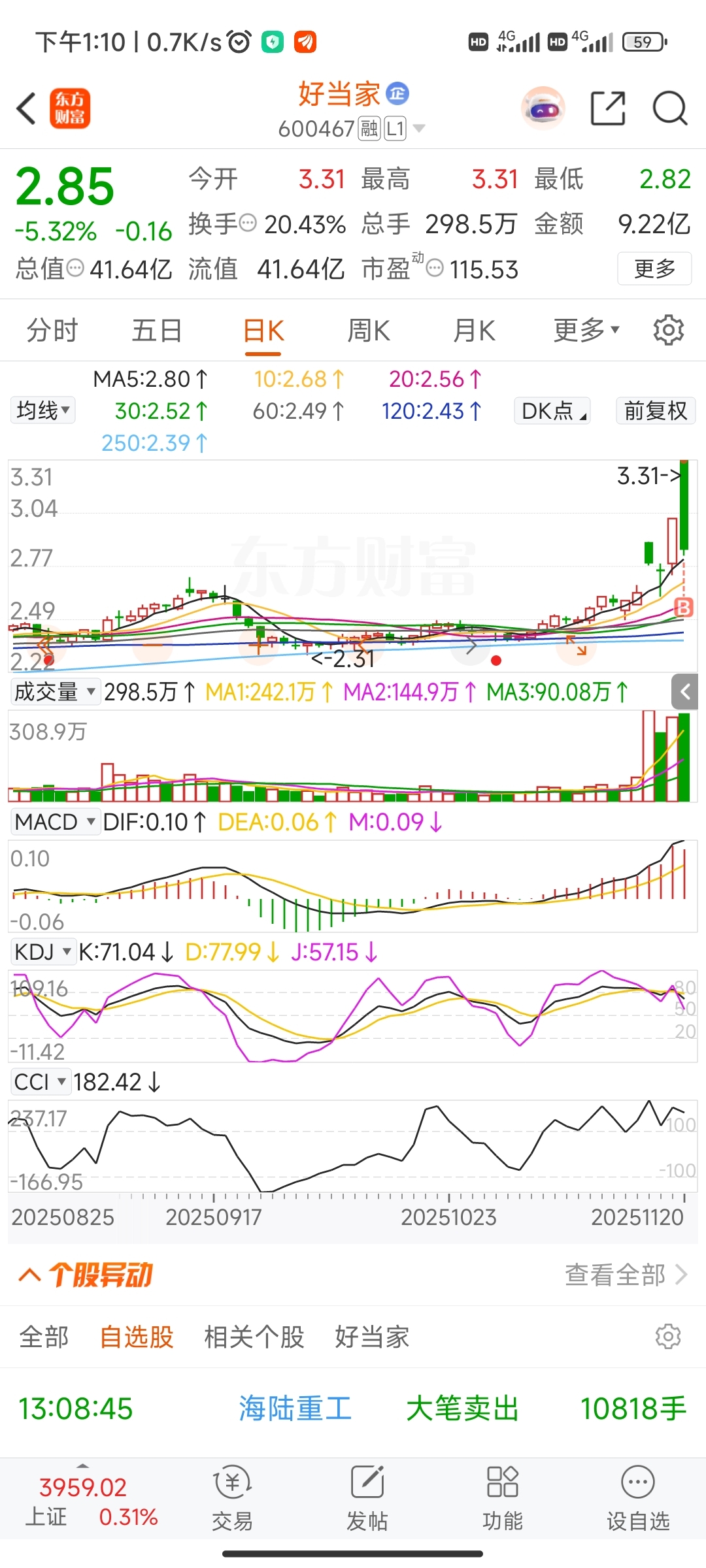This screenshot has width=706, height=1568.
Task: Open the MACD indicator dropdown
Action: click(55, 822)
